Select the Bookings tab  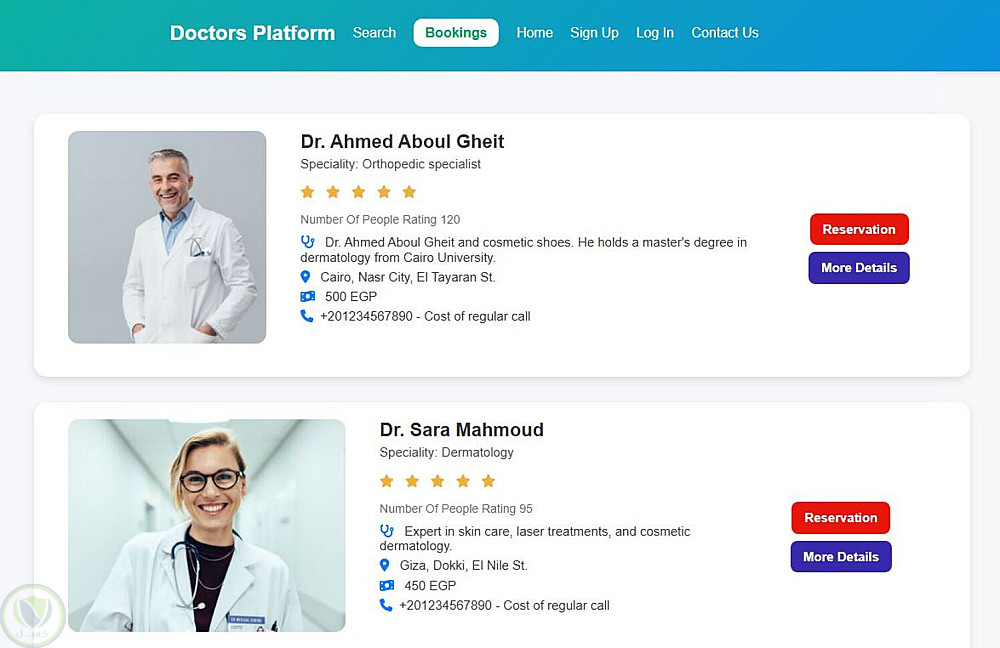click(456, 33)
